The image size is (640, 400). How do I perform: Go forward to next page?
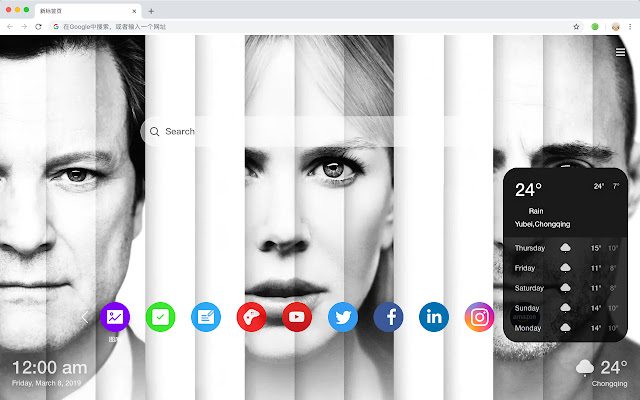point(24,27)
